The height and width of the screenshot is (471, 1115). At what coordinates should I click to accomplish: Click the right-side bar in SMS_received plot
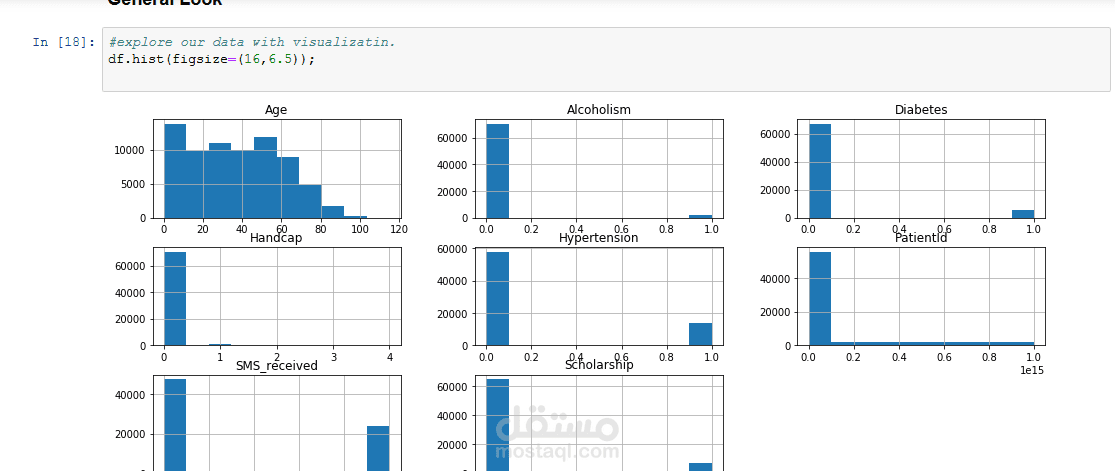coord(378,448)
